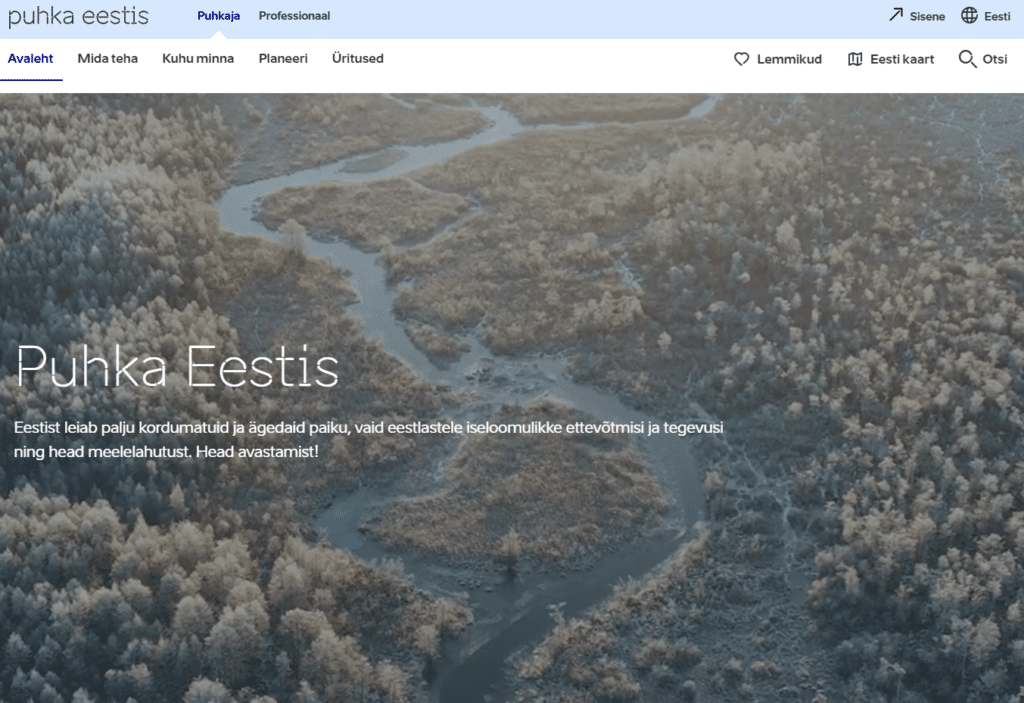Expand the Kuhu minna menu
Viewport: 1024px width, 703px height.
[x=198, y=59]
